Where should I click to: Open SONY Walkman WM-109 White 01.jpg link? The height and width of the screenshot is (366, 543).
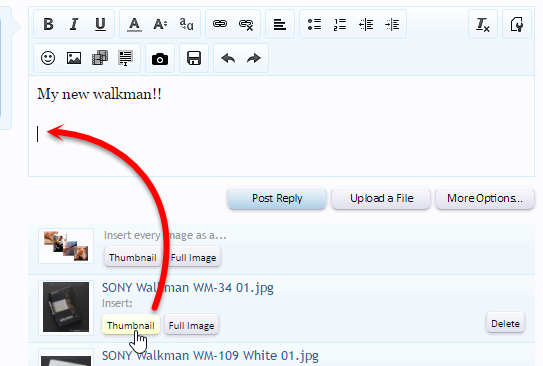pos(210,355)
